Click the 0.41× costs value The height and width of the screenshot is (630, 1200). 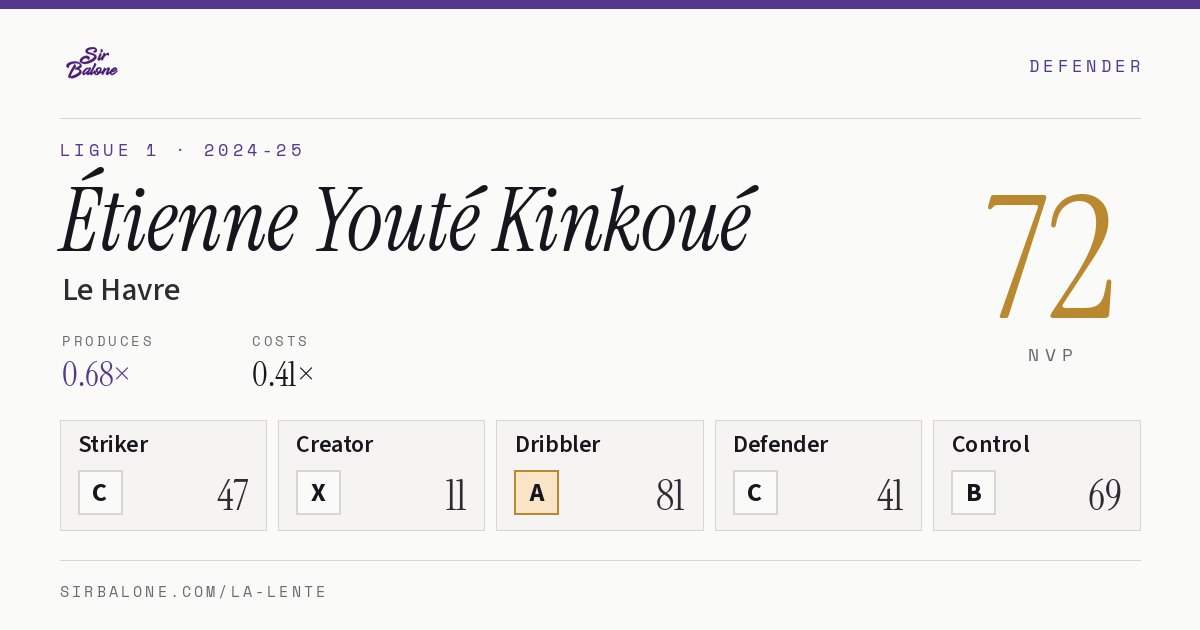click(x=283, y=374)
